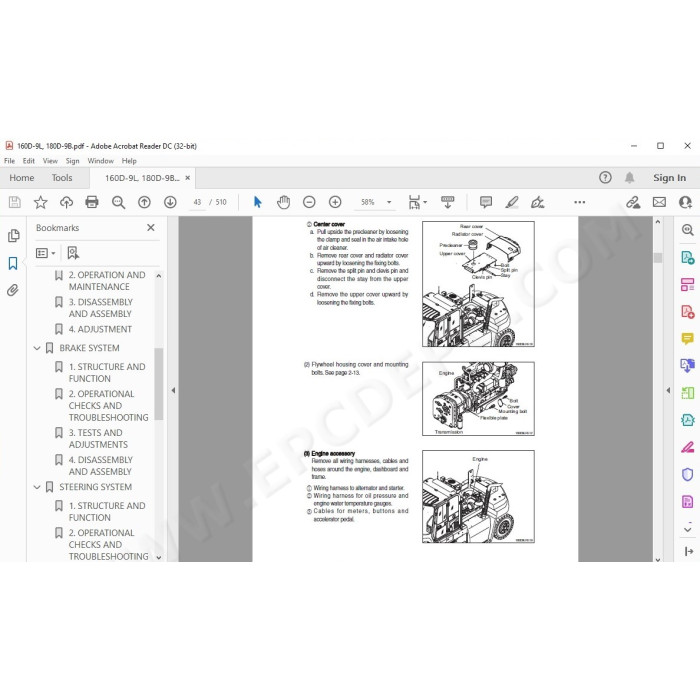
Task: Click the expand tools pane icon at bottom right
Action: [x=688, y=551]
